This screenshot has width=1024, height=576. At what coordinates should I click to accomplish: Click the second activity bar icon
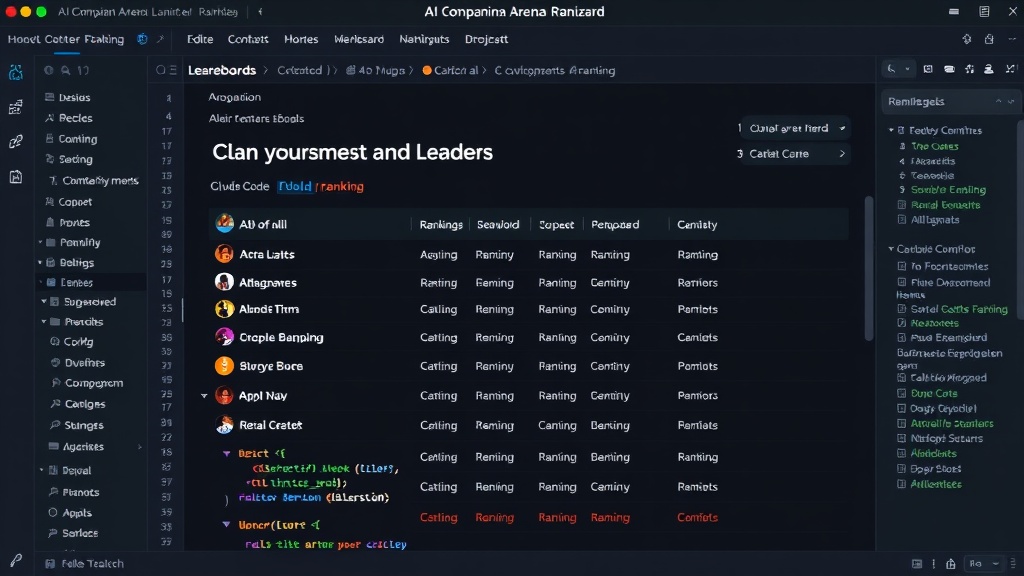(16, 107)
